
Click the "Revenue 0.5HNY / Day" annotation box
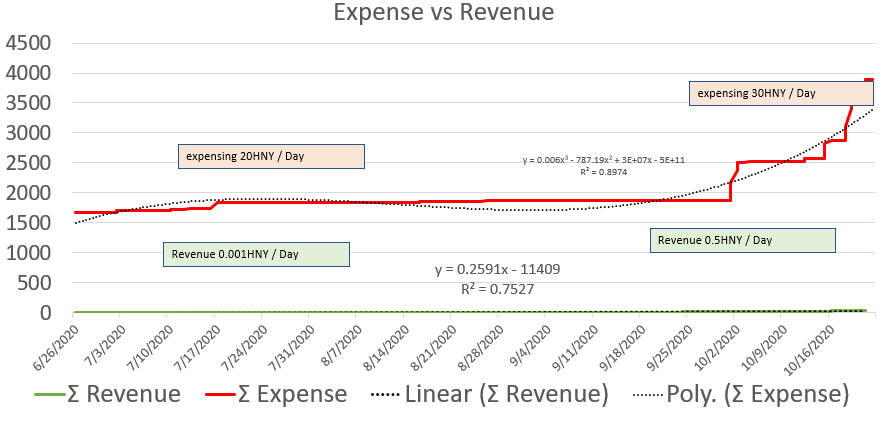[741, 240]
